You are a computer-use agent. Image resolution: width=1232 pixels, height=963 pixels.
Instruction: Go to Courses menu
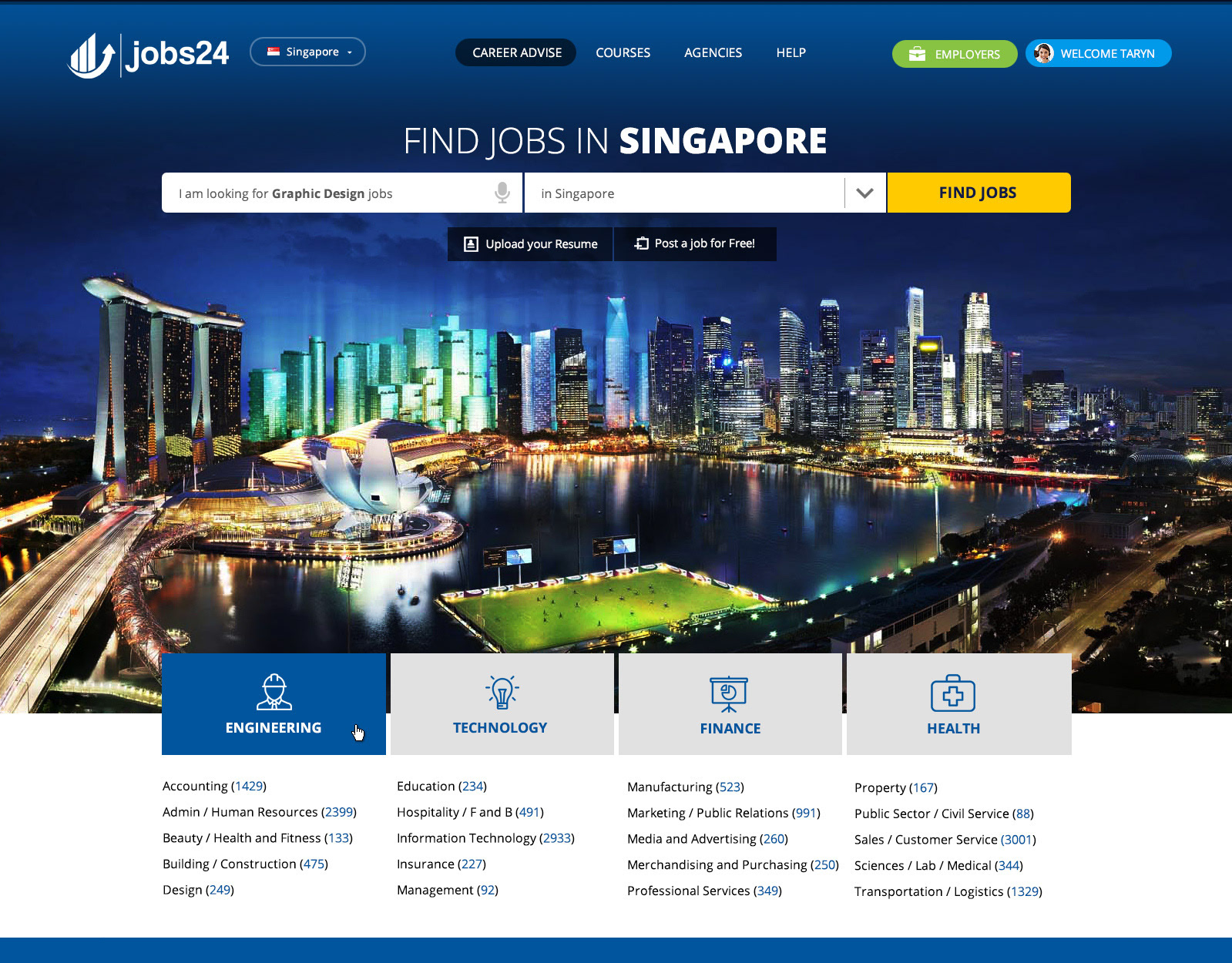(623, 52)
